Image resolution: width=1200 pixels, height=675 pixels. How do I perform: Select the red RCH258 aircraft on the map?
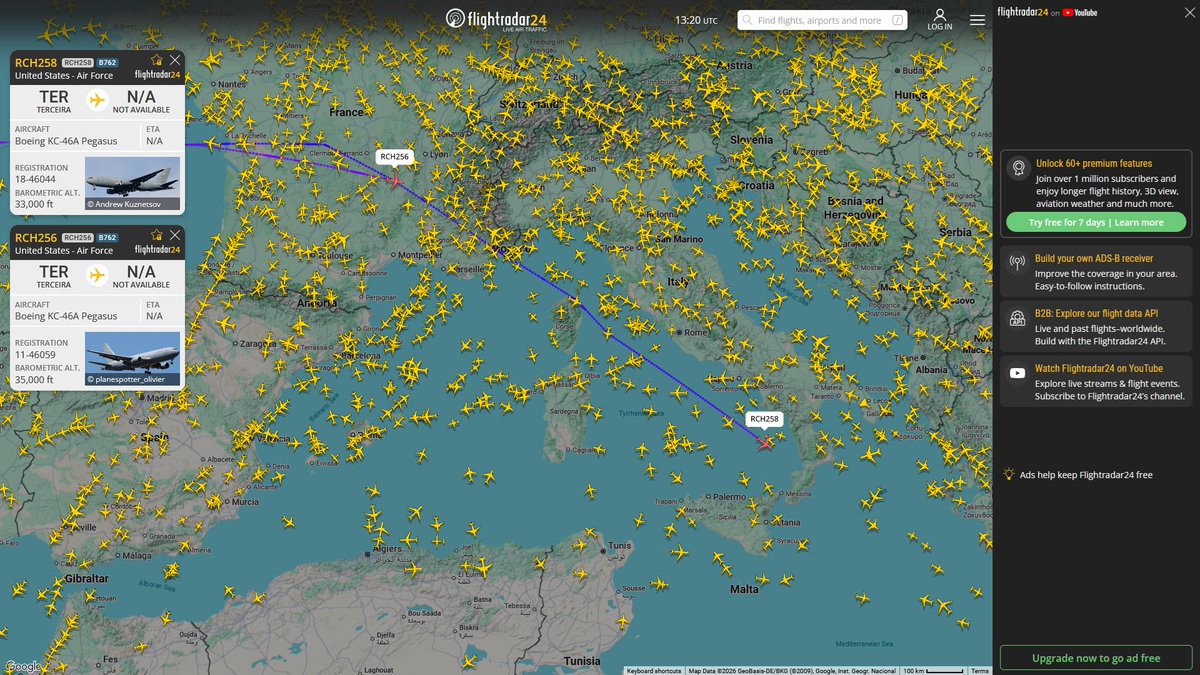[766, 442]
